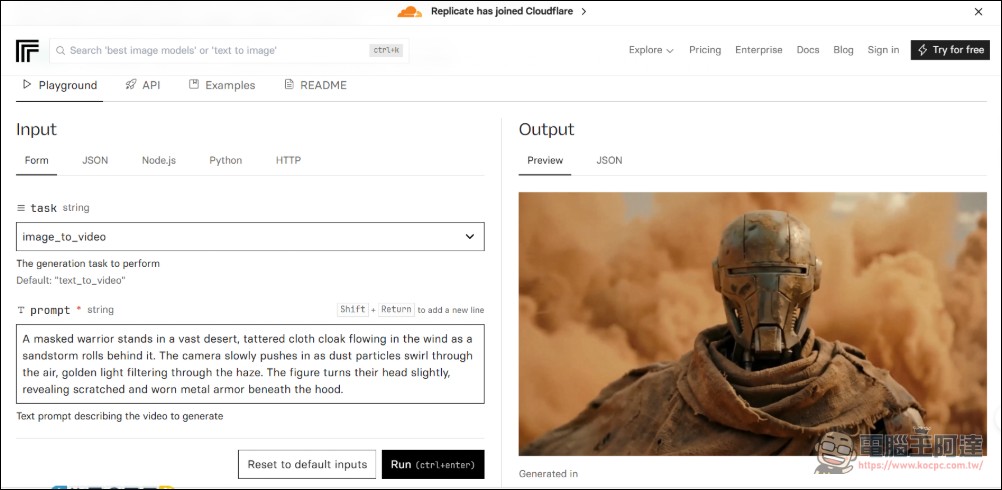Click Reset to default inputs button
This screenshot has height=490, width=1002.
[x=307, y=464]
